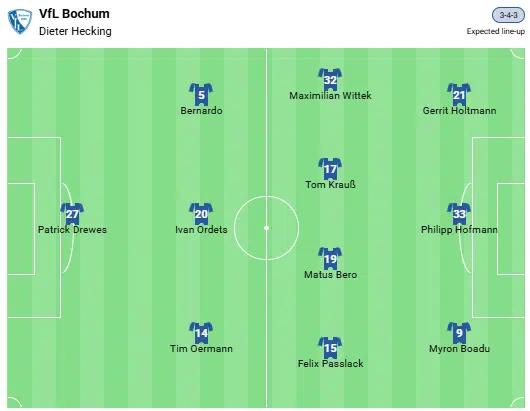Select Gerrit Holtmann's number 21 jersey

[459, 95]
